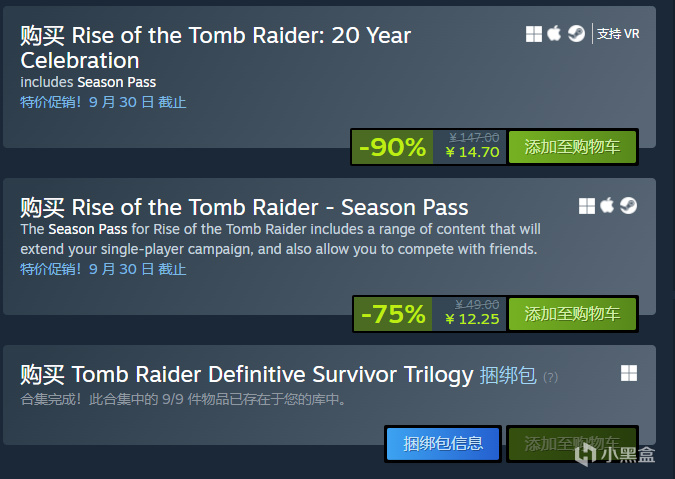Click Windows icon in Season Pass box

[587, 206]
